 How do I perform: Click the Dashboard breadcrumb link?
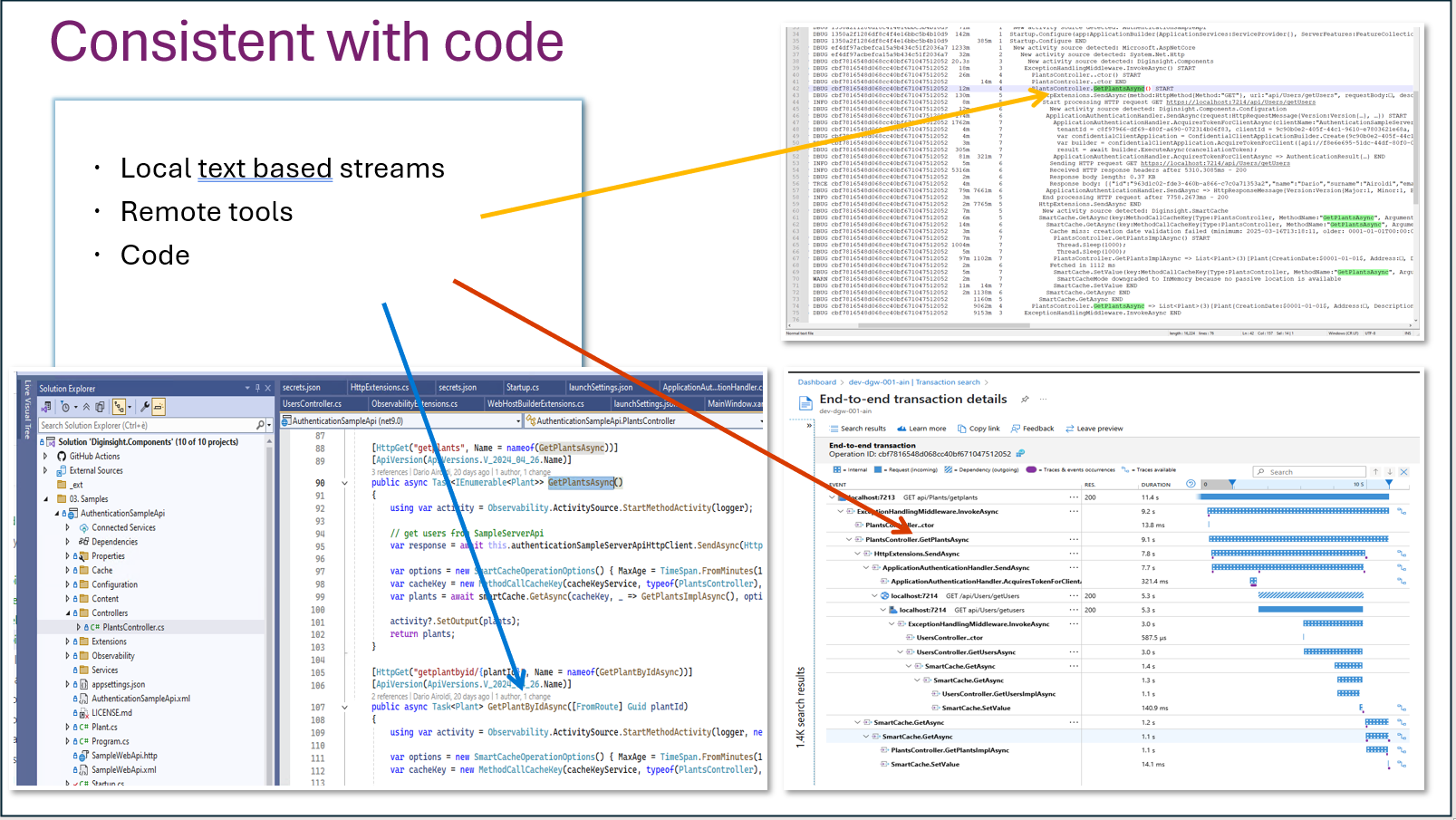tap(816, 382)
